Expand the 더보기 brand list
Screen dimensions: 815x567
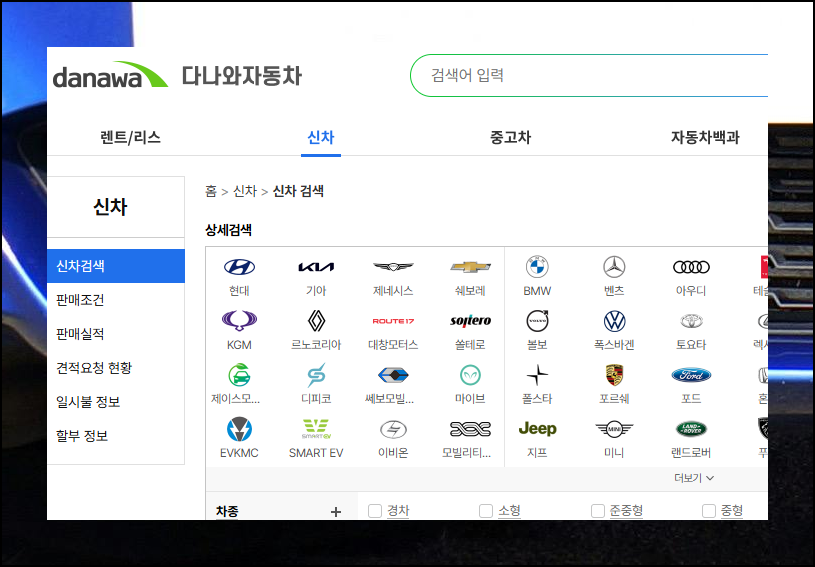tap(694, 478)
